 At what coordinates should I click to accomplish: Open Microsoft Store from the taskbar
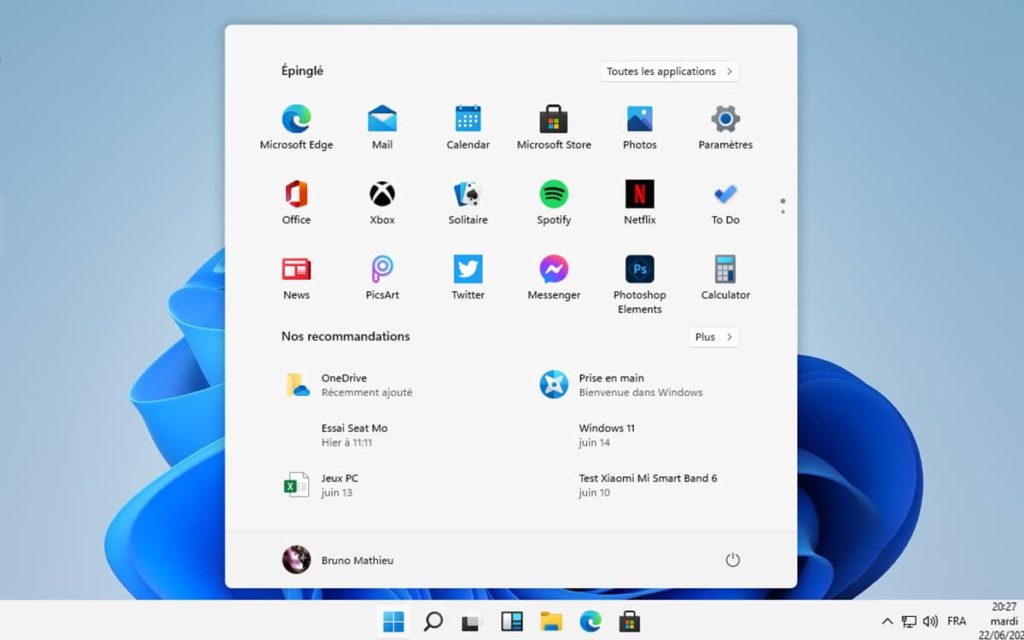pos(630,622)
